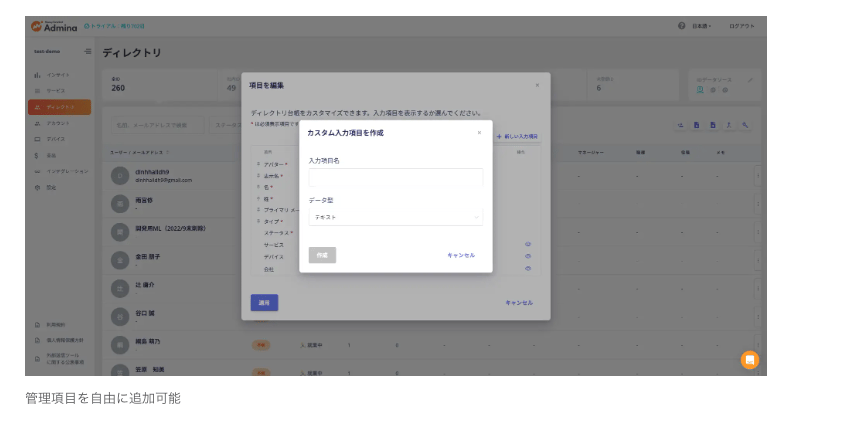Click avatar of 辻 庸介
854x421 pixels.
click(120, 289)
